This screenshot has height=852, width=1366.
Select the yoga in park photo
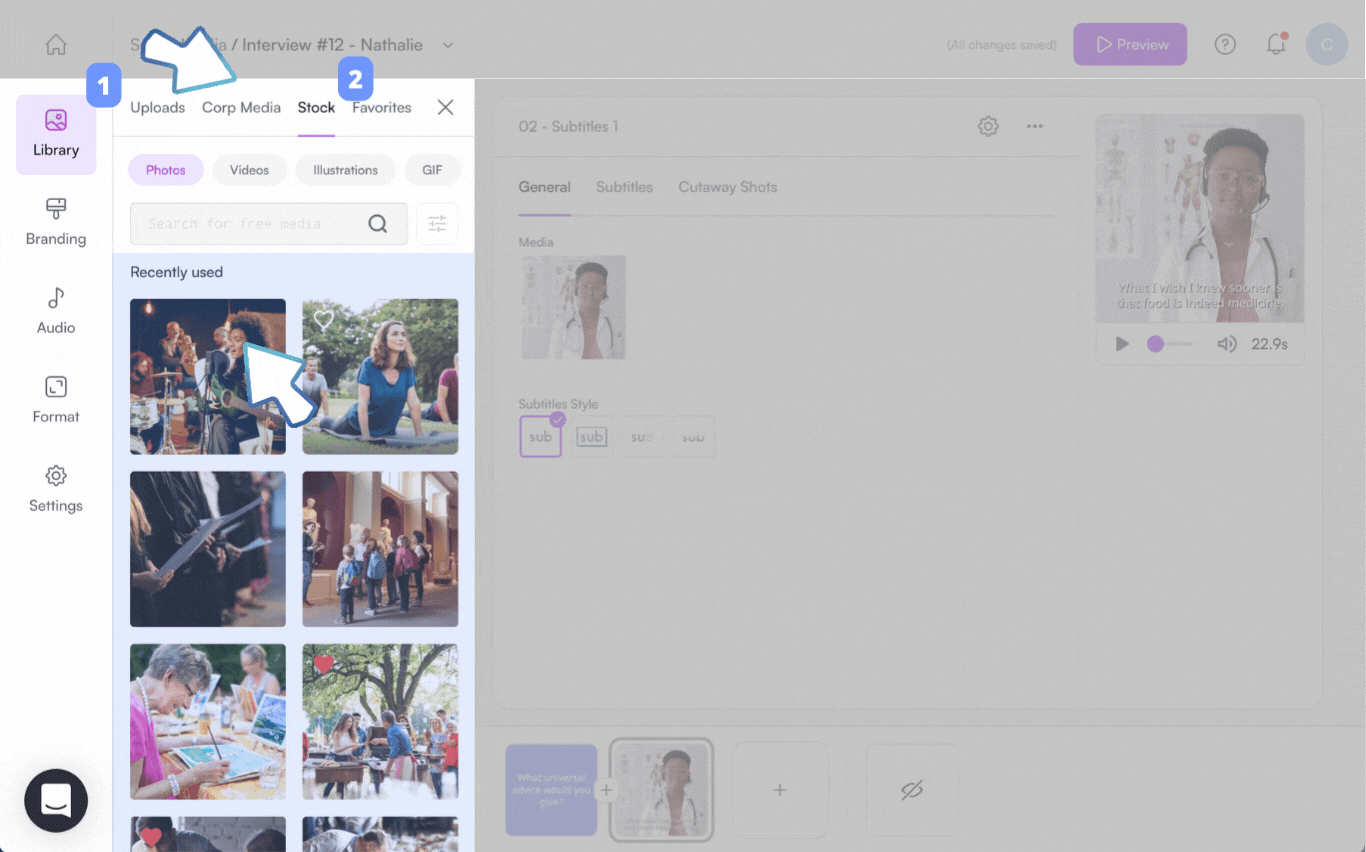click(x=380, y=377)
